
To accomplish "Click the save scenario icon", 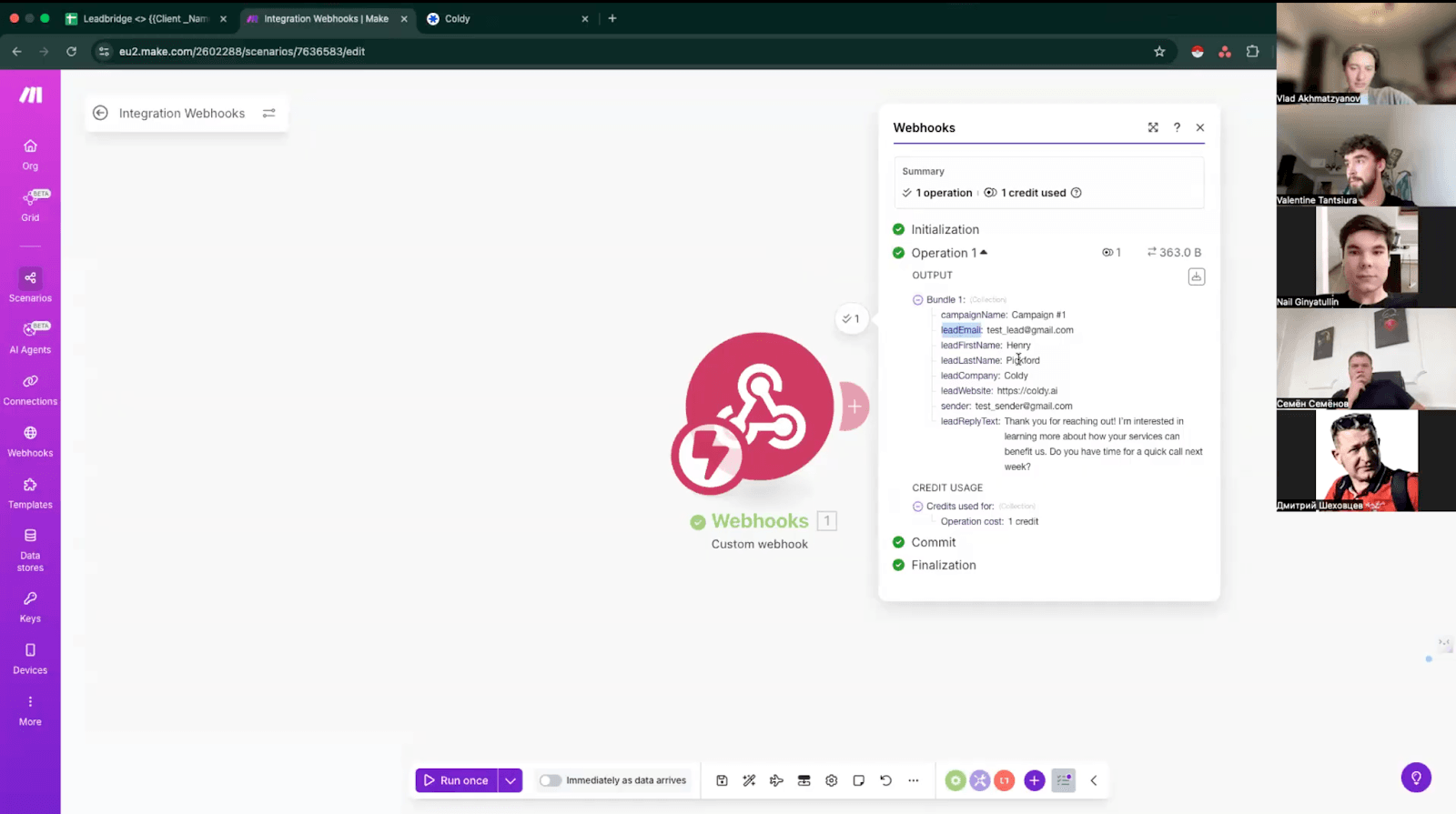I will click(x=722, y=780).
